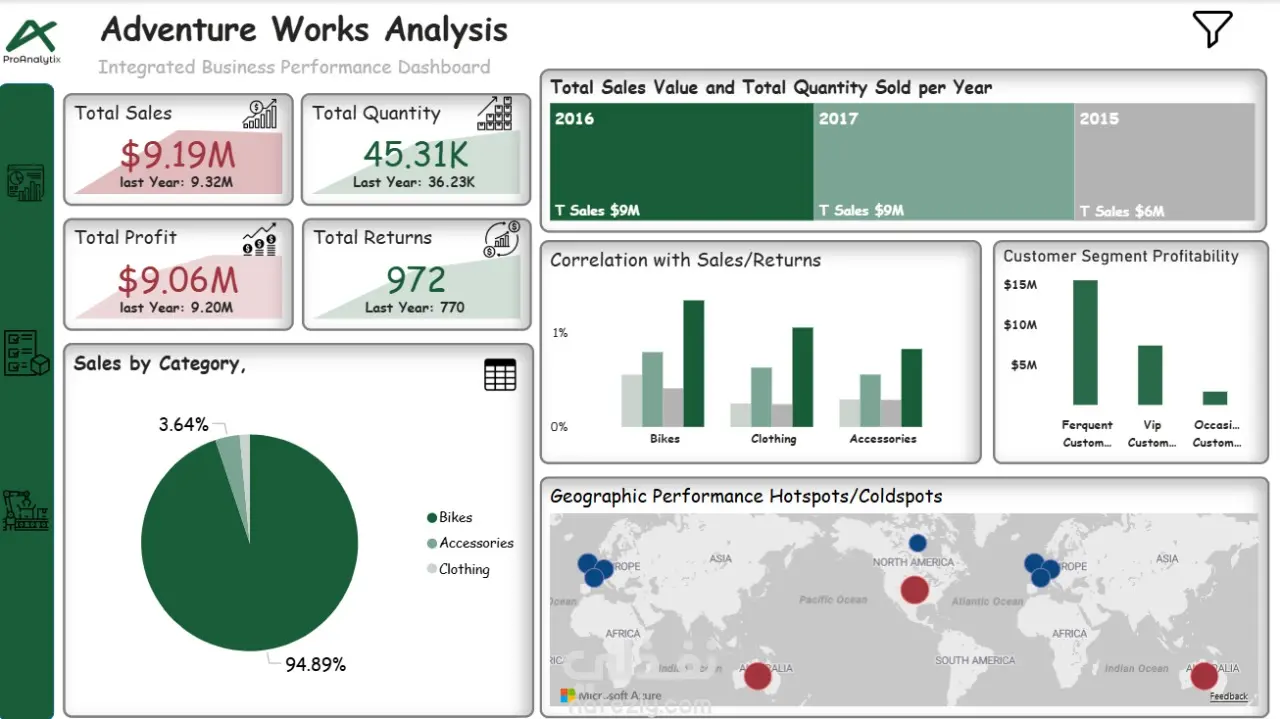Screen dimensions: 1280x719
Task: Click the red North America map bubble
Action: 914,589
